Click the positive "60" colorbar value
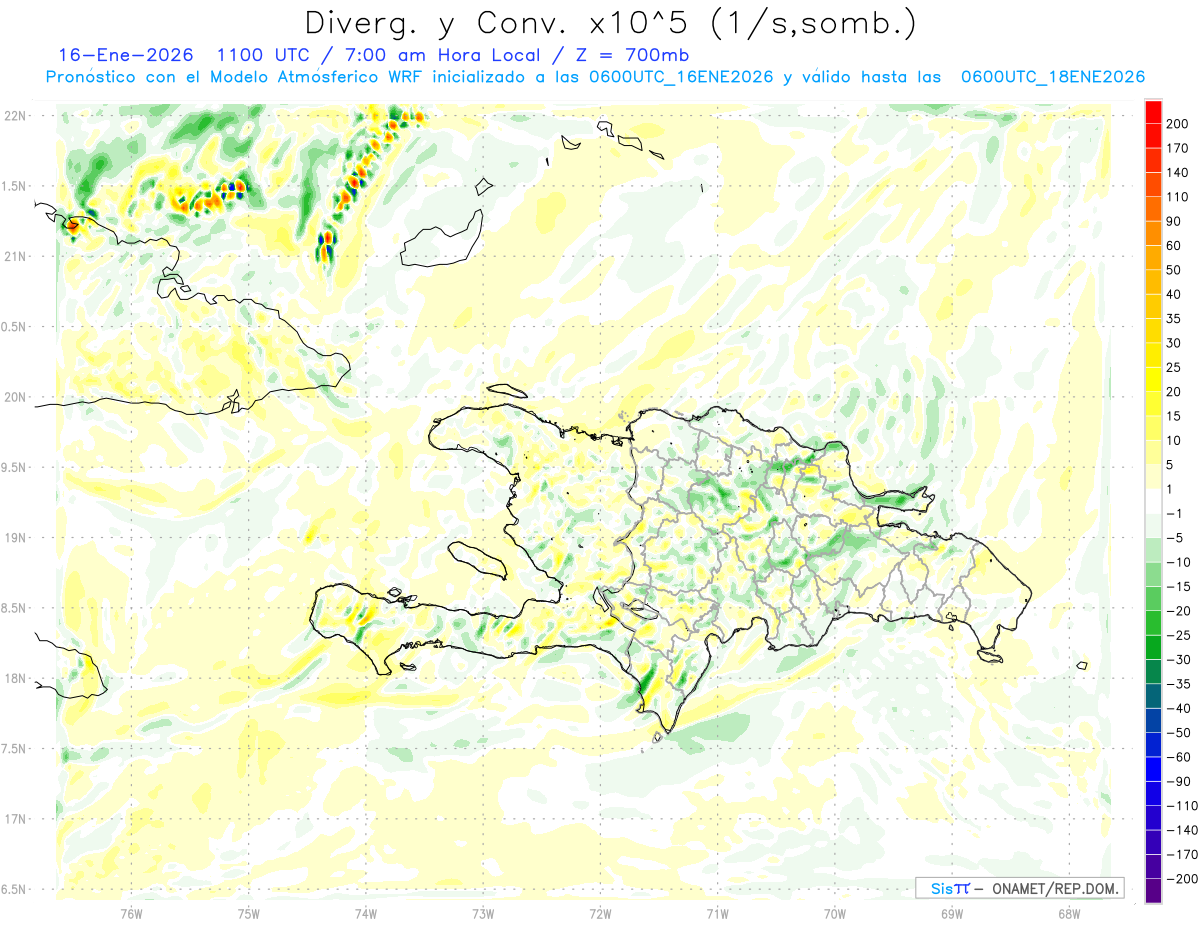Image resolution: width=1200 pixels, height=927 pixels. click(x=1175, y=245)
